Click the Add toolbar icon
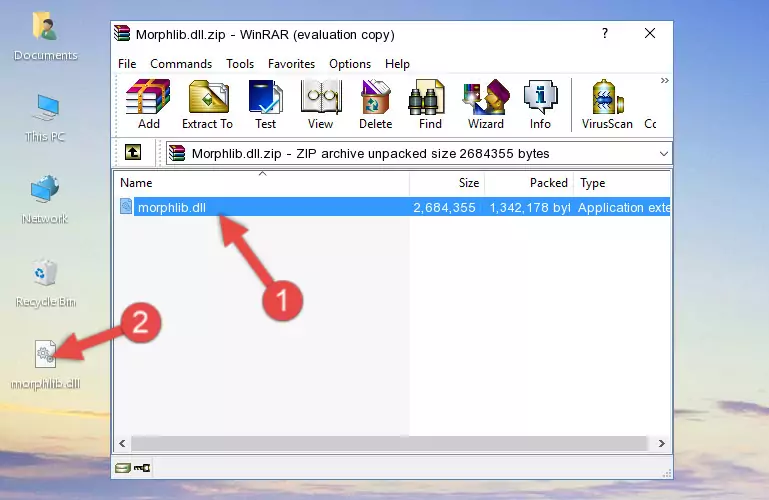This screenshot has width=769, height=500. [x=148, y=104]
